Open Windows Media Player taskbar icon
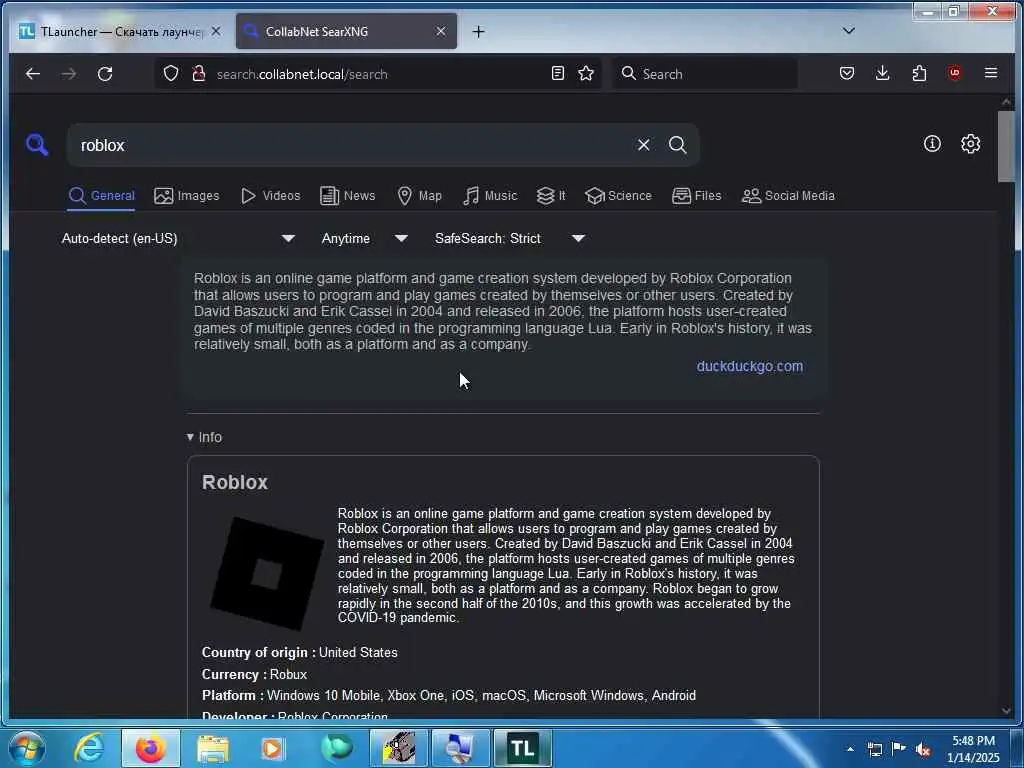The image size is (1024, 768). tap(272, 748)
